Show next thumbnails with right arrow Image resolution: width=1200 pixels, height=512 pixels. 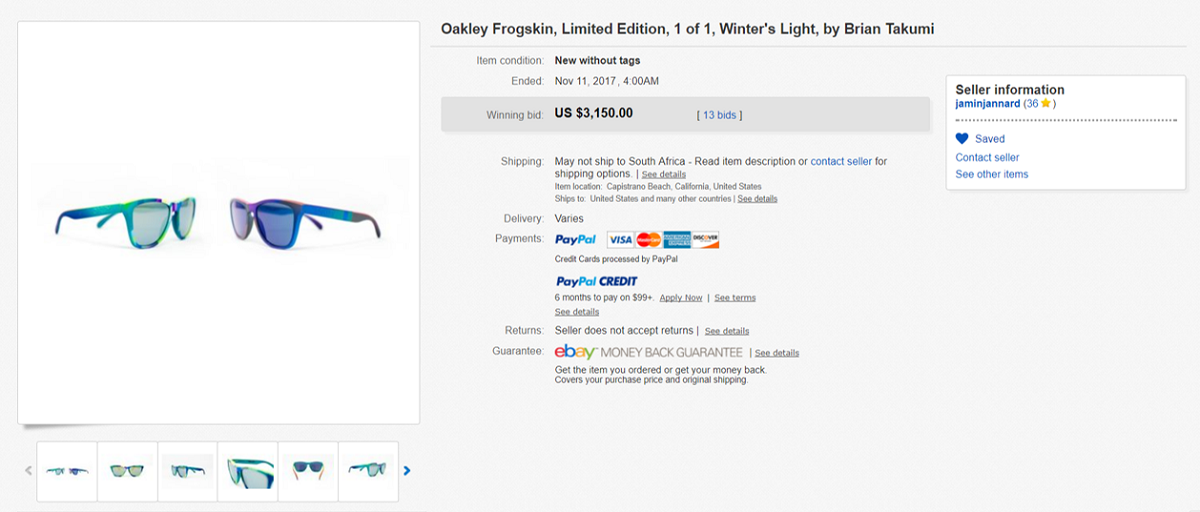click(407, 471)
